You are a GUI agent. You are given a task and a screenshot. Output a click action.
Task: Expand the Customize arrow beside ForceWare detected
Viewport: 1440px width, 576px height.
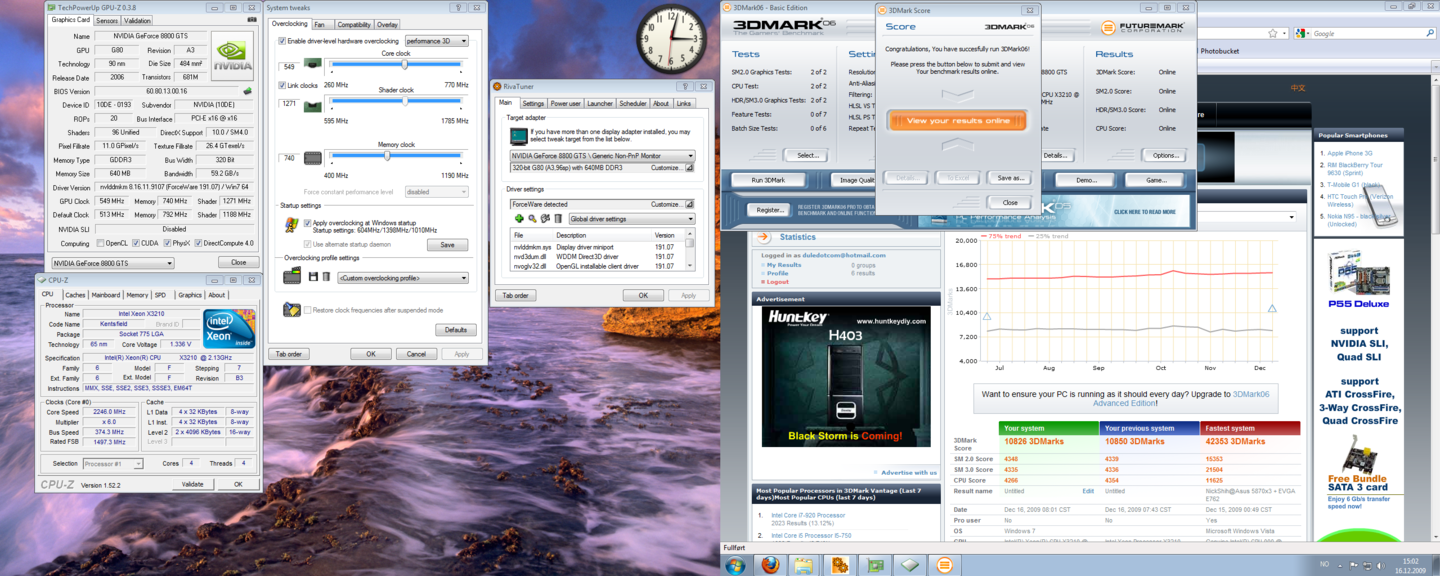pos(689,204)
